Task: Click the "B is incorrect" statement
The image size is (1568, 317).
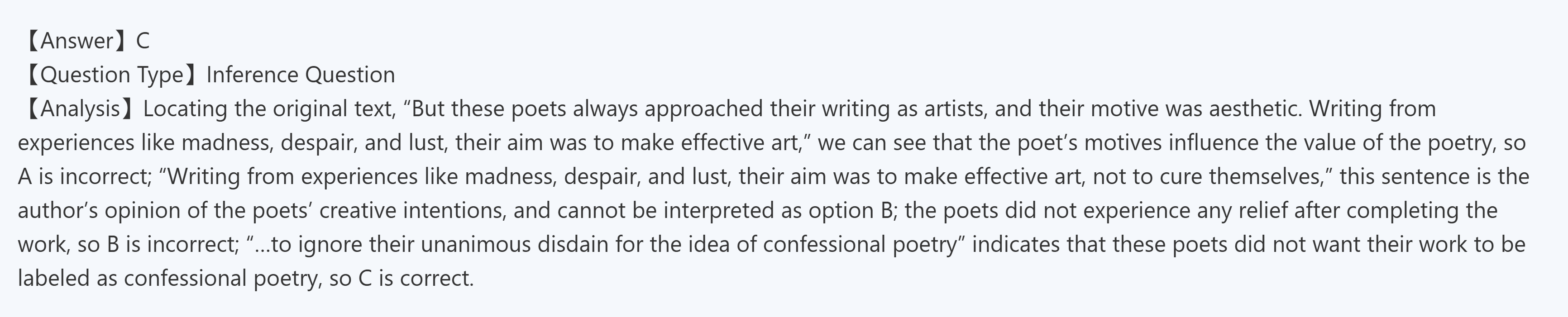Action: [x=172, y=245]
